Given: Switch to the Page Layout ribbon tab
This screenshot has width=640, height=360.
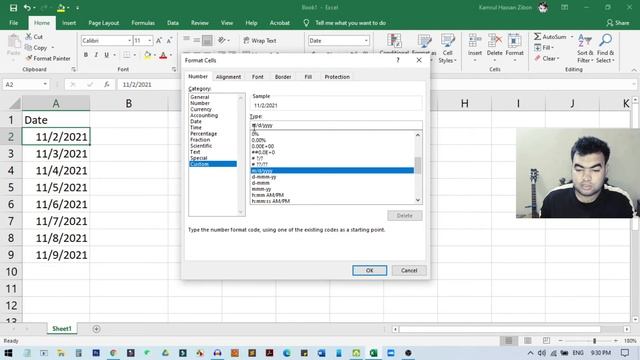Looking at the screenshot, I should (104, 23).
